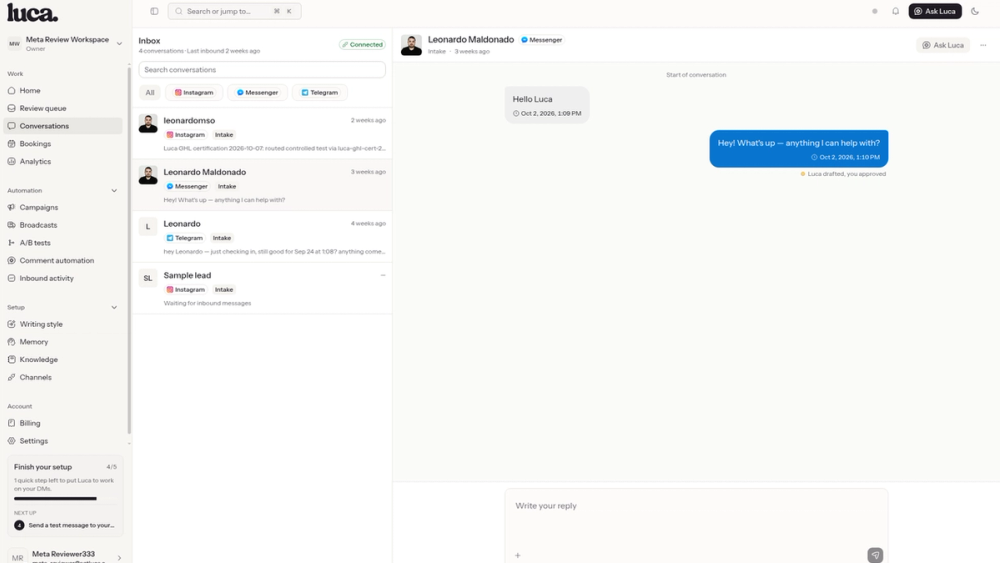Click the setup progress bar
1000x563 pixels.
pyautogui.click(x=65, y=499)
